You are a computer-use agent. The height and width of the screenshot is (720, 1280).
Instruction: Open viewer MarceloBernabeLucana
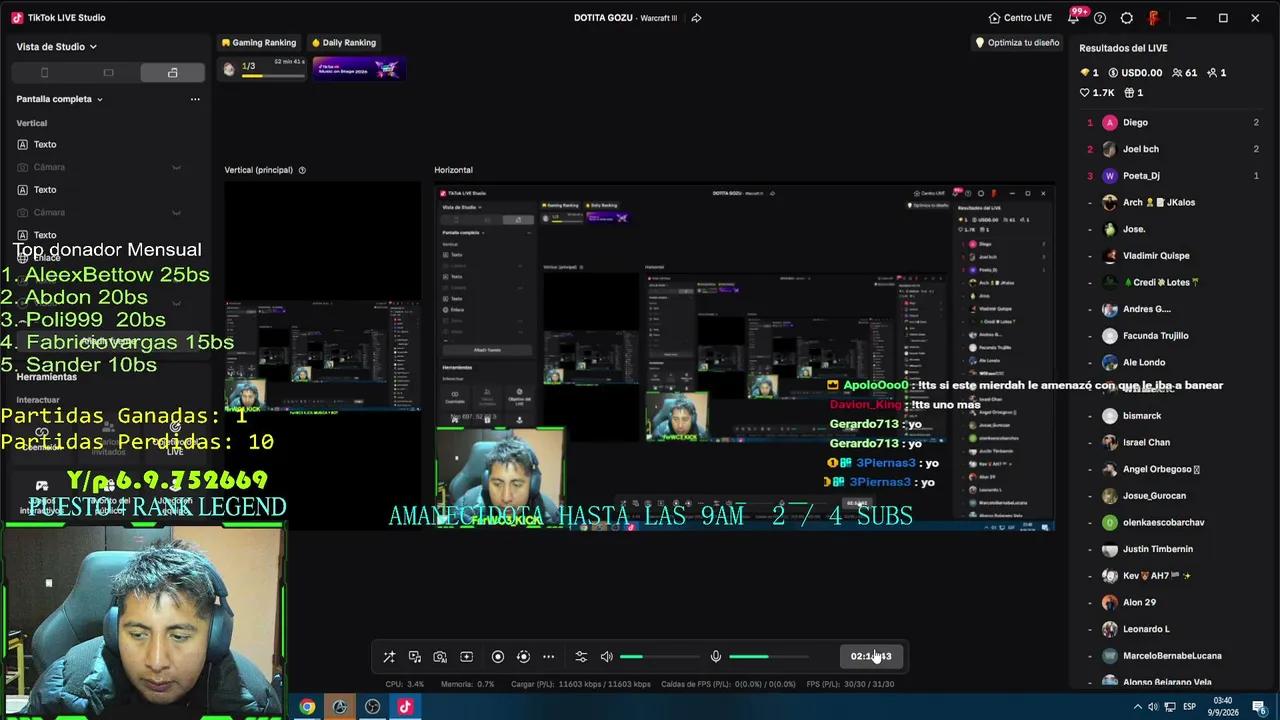[x=1172, y=656]
